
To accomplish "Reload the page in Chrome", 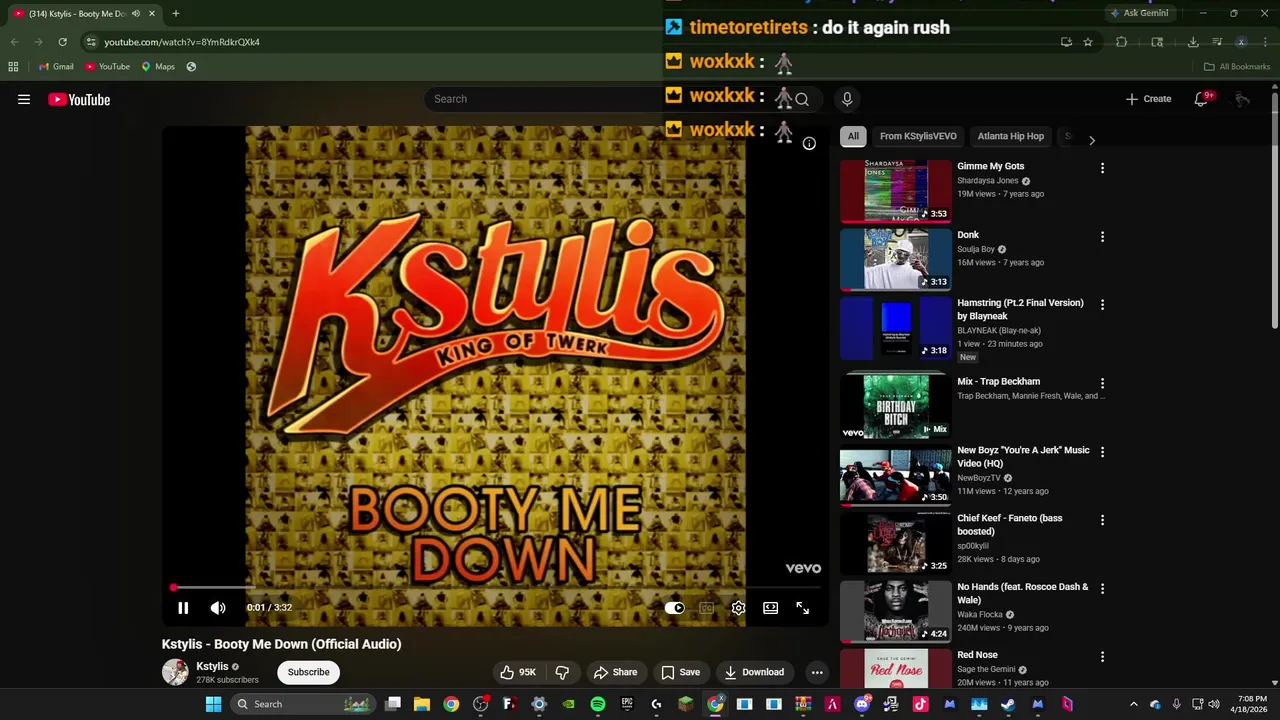I will (x=62, y=42).
